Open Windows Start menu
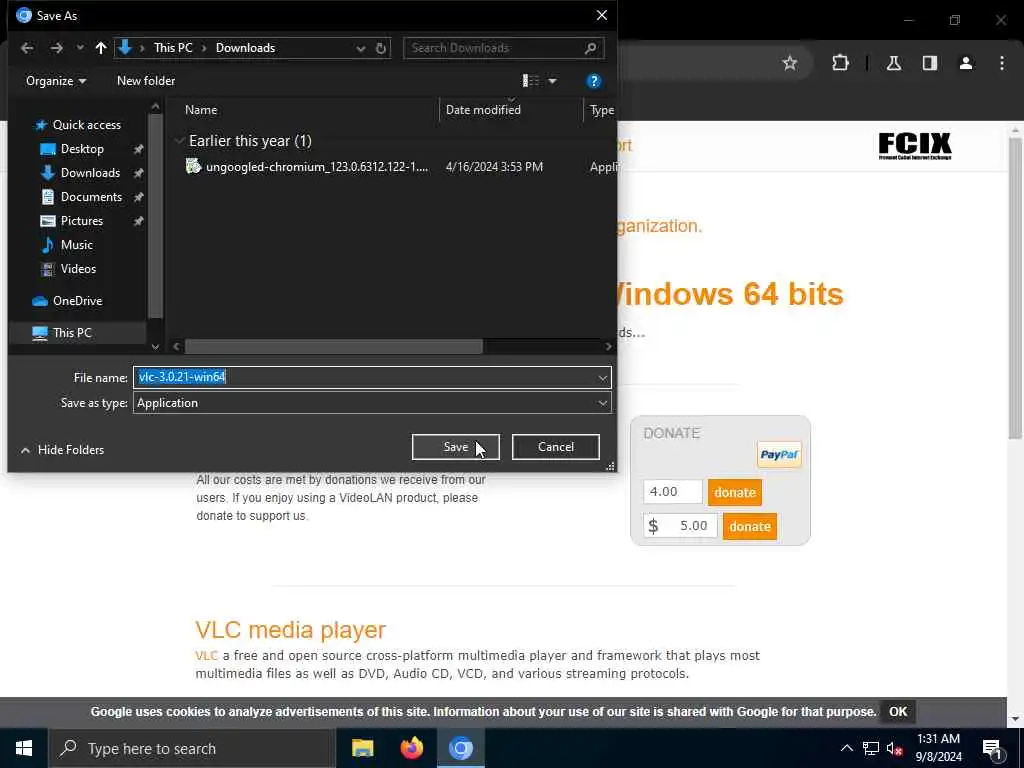 point(24,748)
